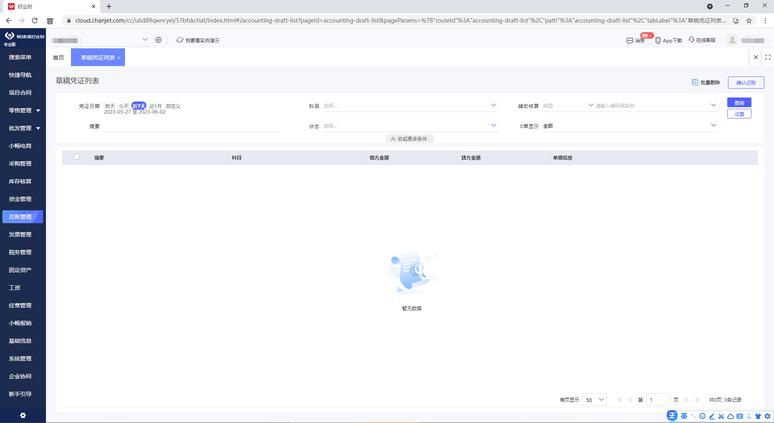Open 企业协同 in the sidebar
The height and width of the screenshot is (423, 774).
tap(20, 376)
